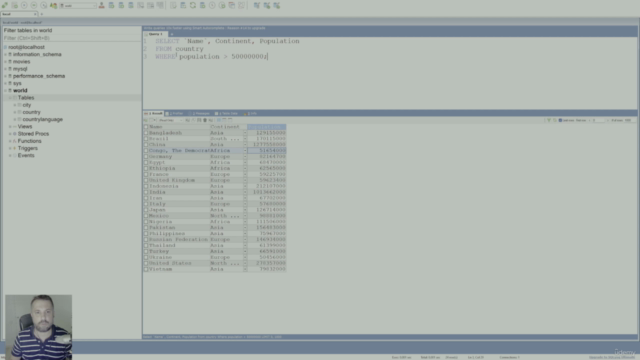
Task: Add a new query tab with plus button
Action: [x=171, y=34]
